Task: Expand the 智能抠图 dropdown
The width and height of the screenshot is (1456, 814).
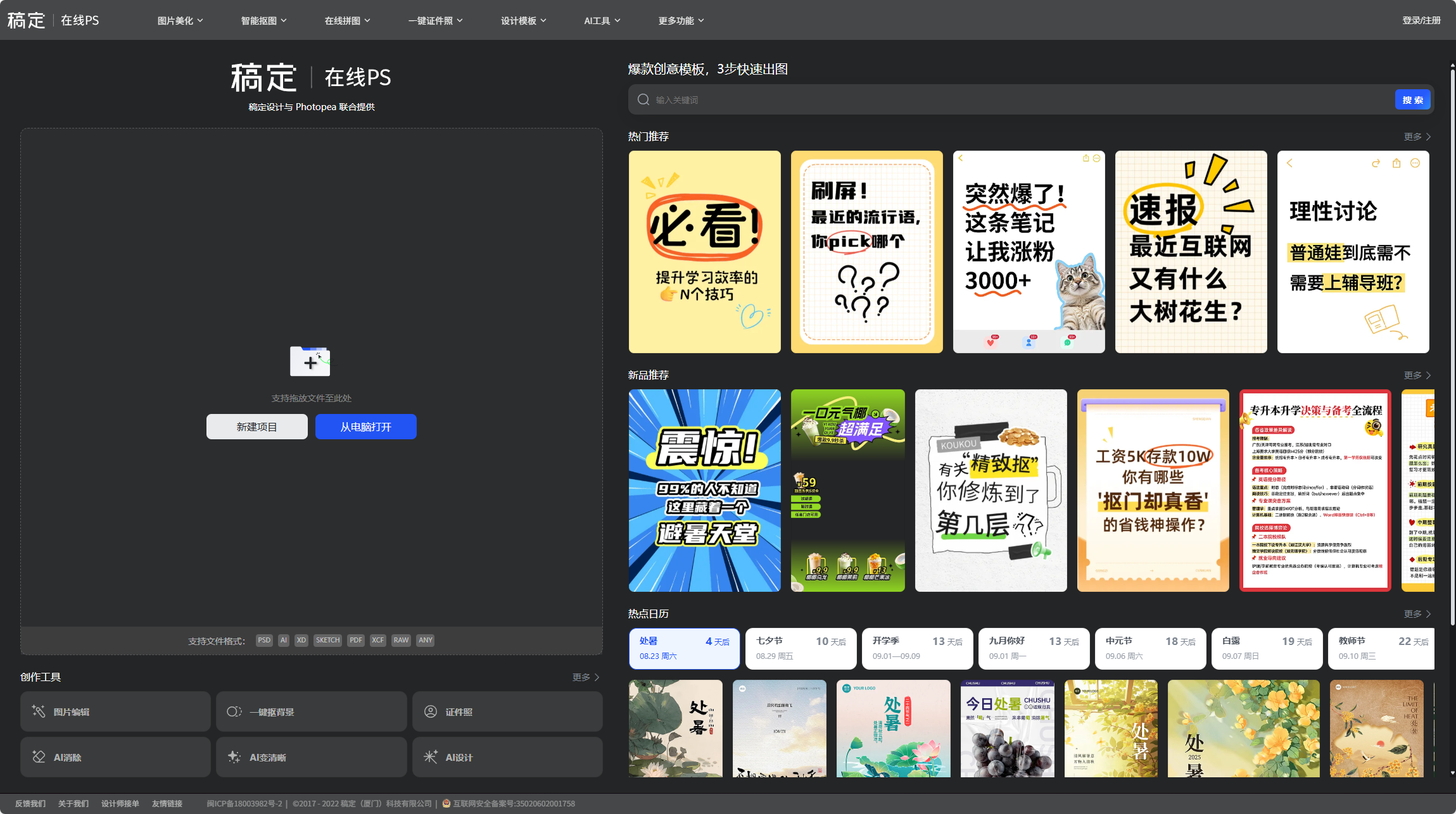Action: click(263, 20)
